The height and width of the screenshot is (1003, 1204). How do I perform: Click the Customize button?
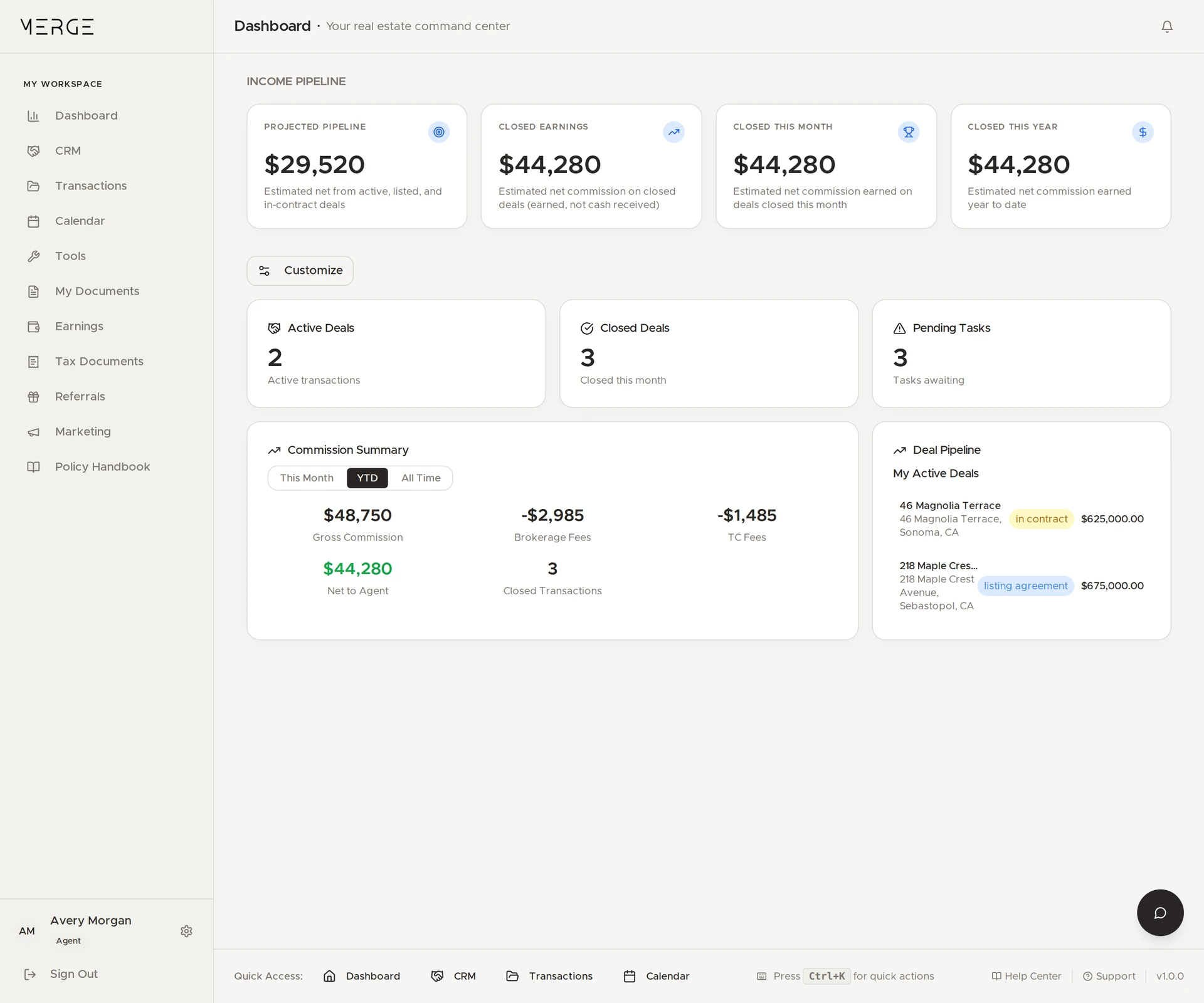[x=300, y=271]
